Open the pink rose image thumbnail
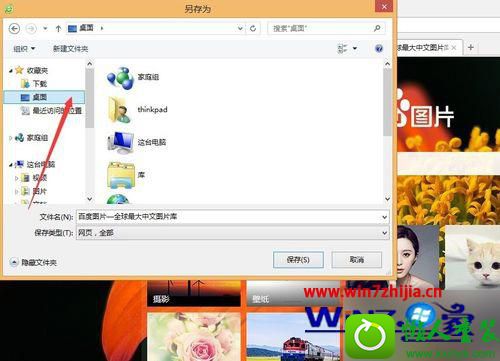This screenshot has width=500, height=361. (x=194, y=337)
